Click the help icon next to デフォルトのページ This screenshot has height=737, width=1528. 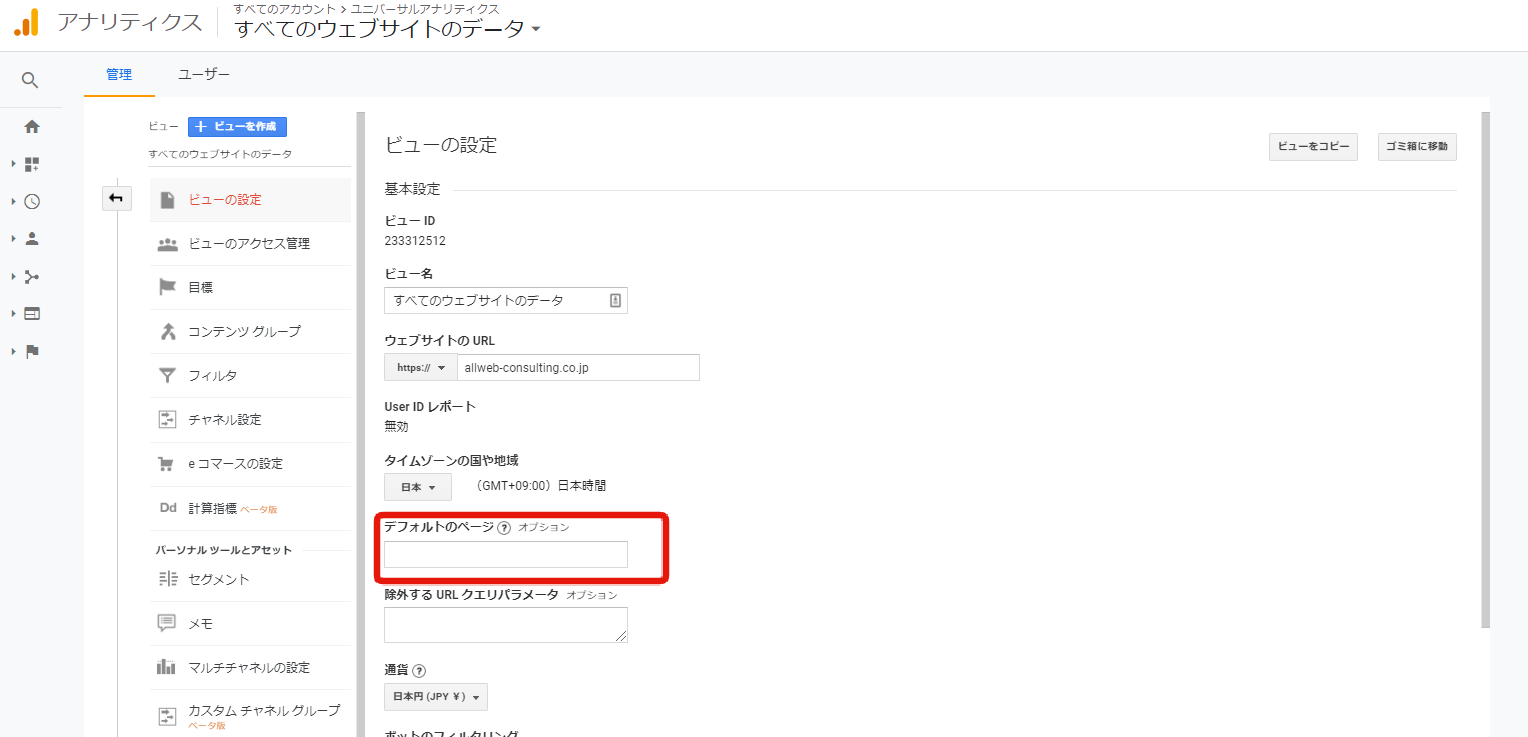(504, 528)
